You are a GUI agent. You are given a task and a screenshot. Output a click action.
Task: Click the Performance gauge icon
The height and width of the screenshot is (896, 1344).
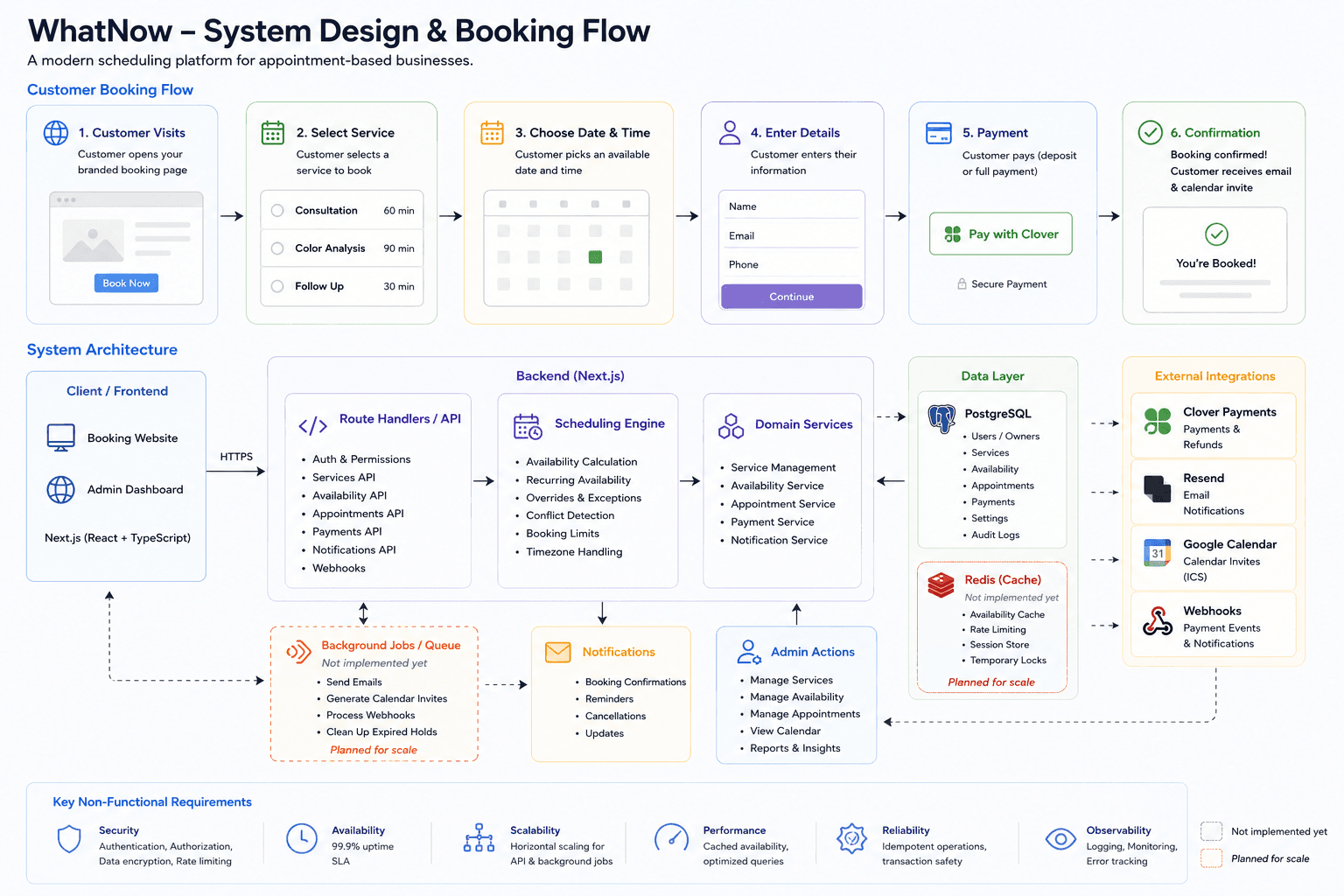(672, 838)
